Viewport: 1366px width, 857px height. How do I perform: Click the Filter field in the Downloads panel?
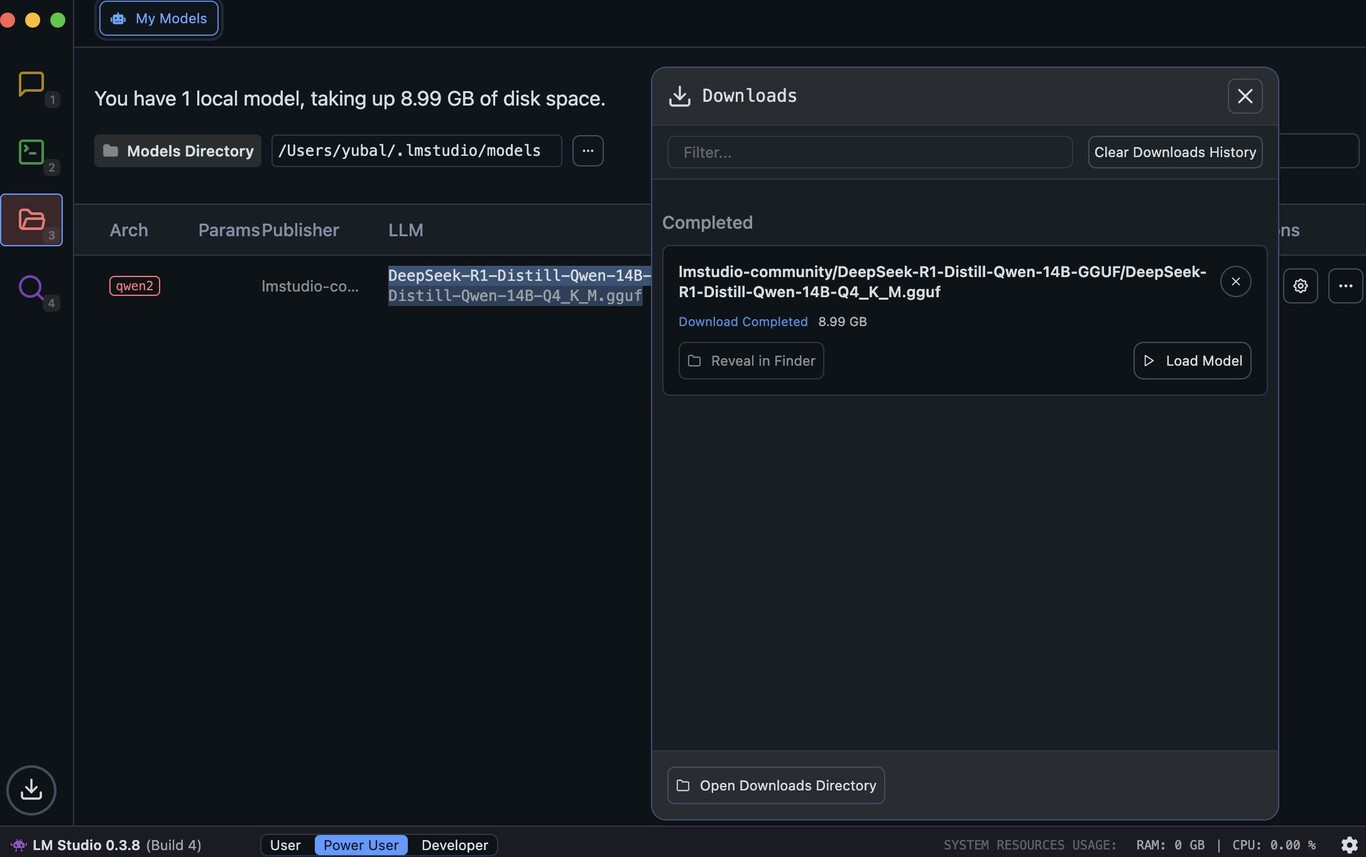[869, 151]
